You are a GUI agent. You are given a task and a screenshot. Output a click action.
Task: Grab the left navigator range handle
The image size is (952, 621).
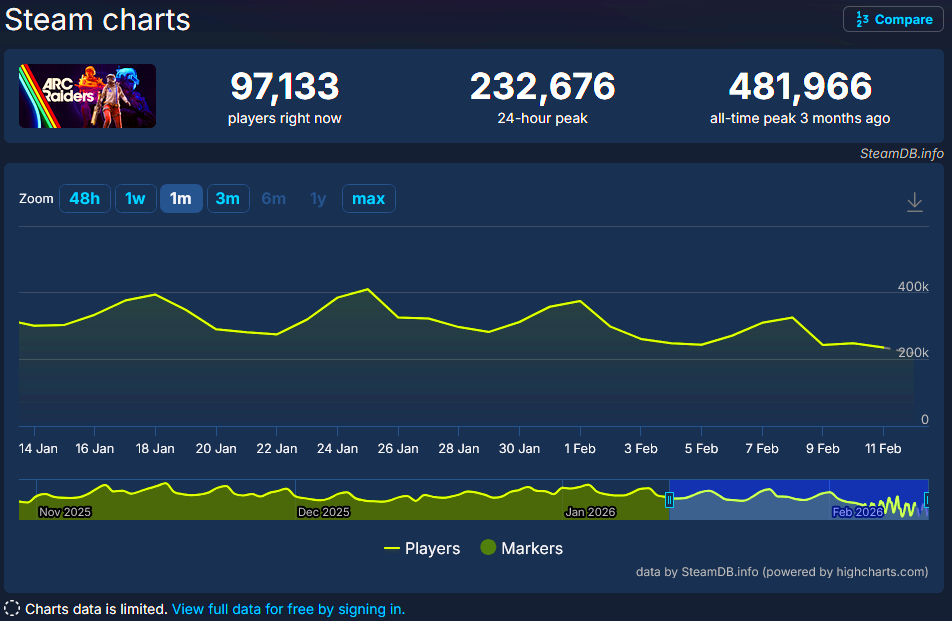point(669,500)
